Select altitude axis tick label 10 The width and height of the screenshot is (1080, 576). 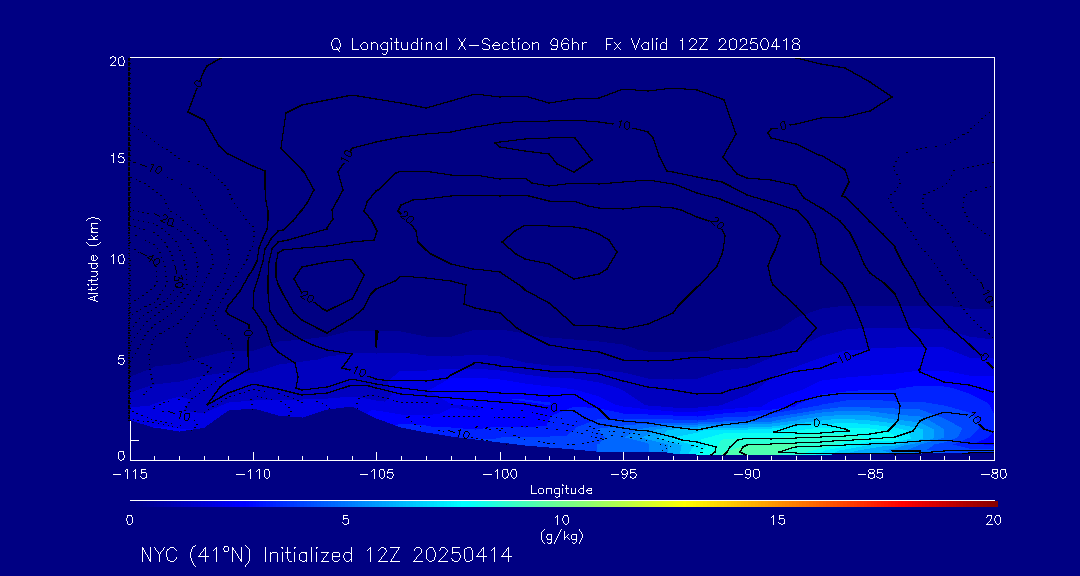tap(117, 259)
